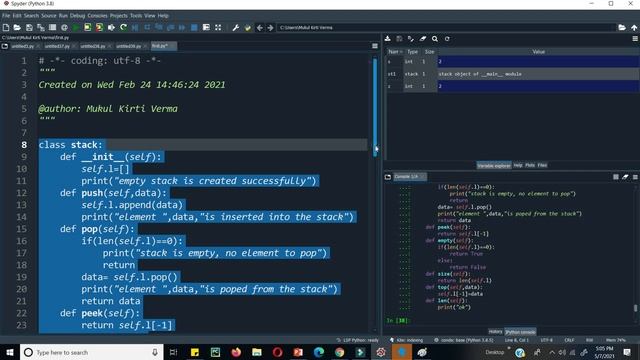Open editor pane options hamburger menu
This screenshot has height=360, width=640.
(x=375, y=46)
